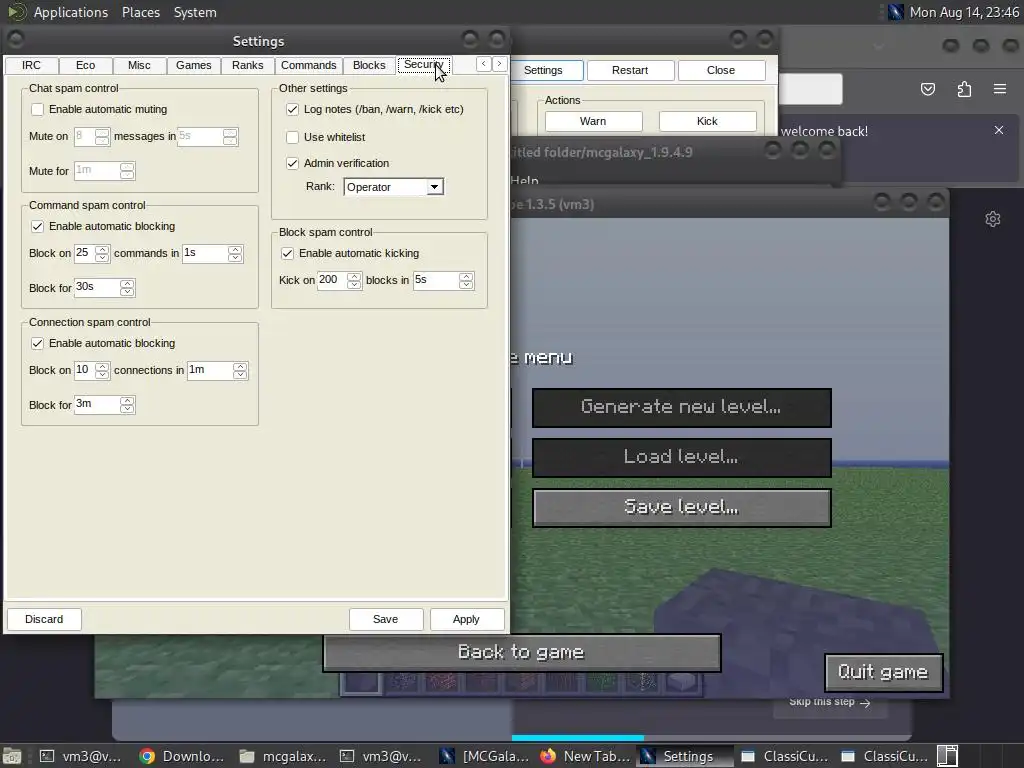Toggle Log notes checkbox
The height and width of the screenshot is (768, 1024).
click(292, 109)
